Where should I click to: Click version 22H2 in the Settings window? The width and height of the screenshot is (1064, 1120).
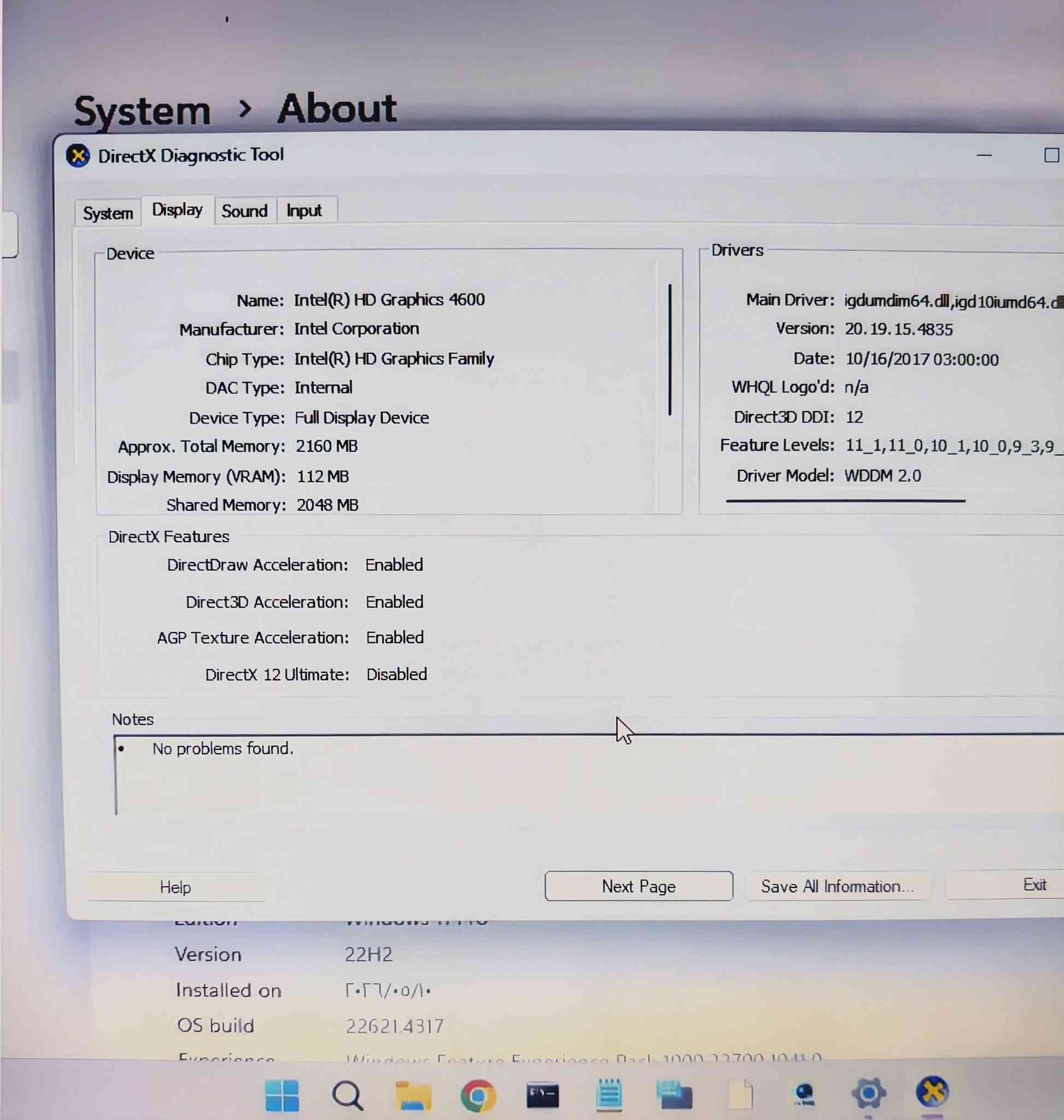tap(369, 954)
